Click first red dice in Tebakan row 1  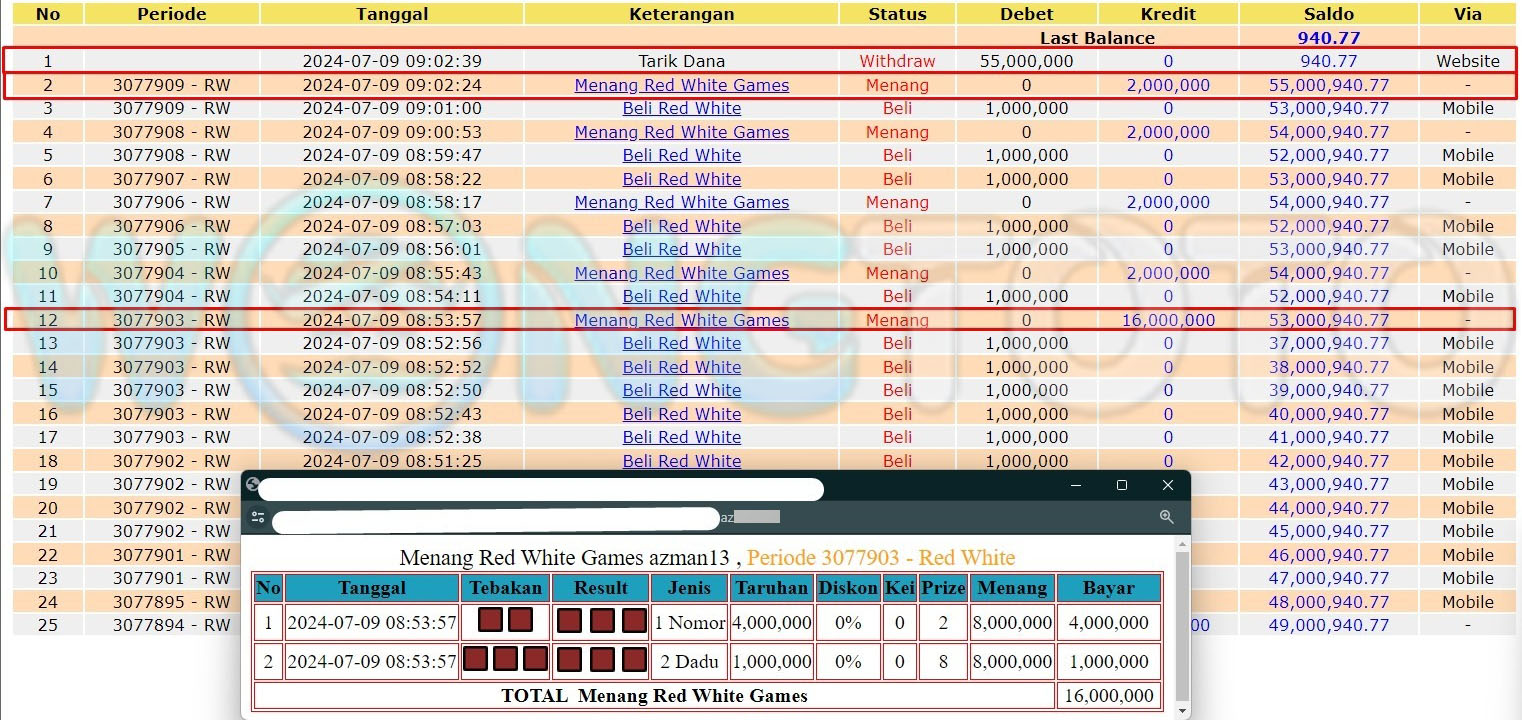click(x=490, y=620)
